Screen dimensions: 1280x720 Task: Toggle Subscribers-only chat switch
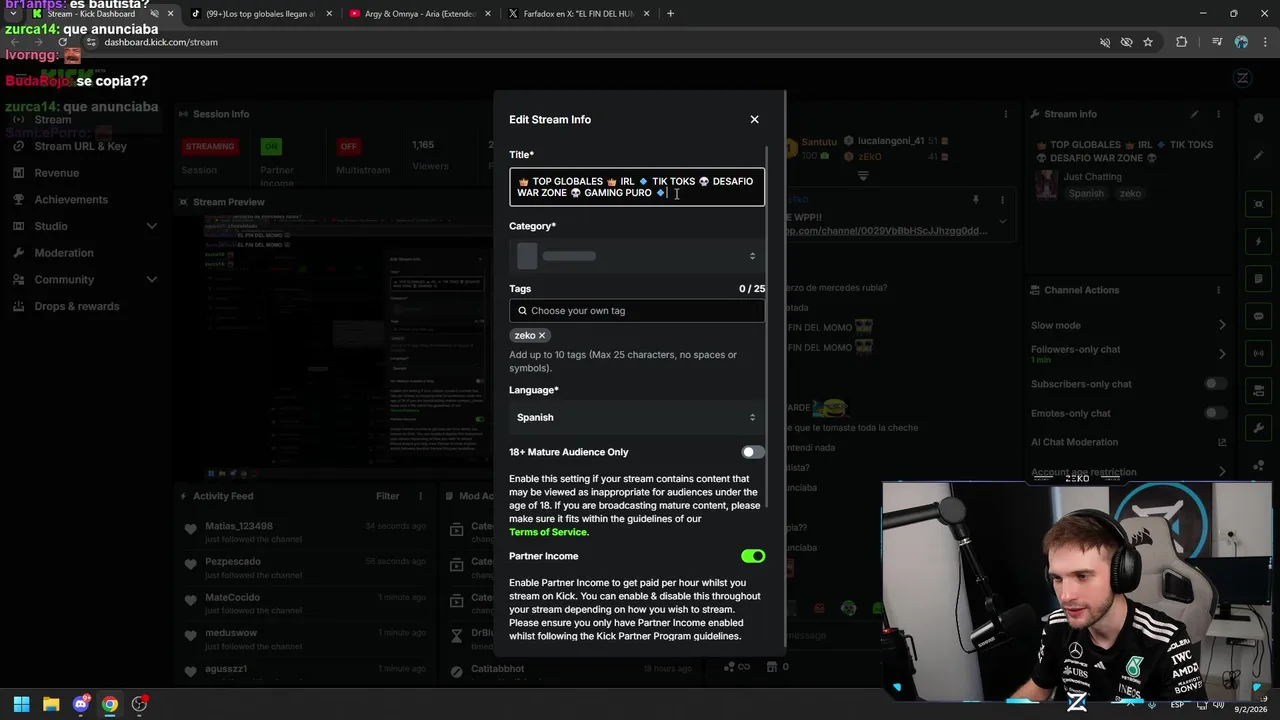tap(1215, 384)
